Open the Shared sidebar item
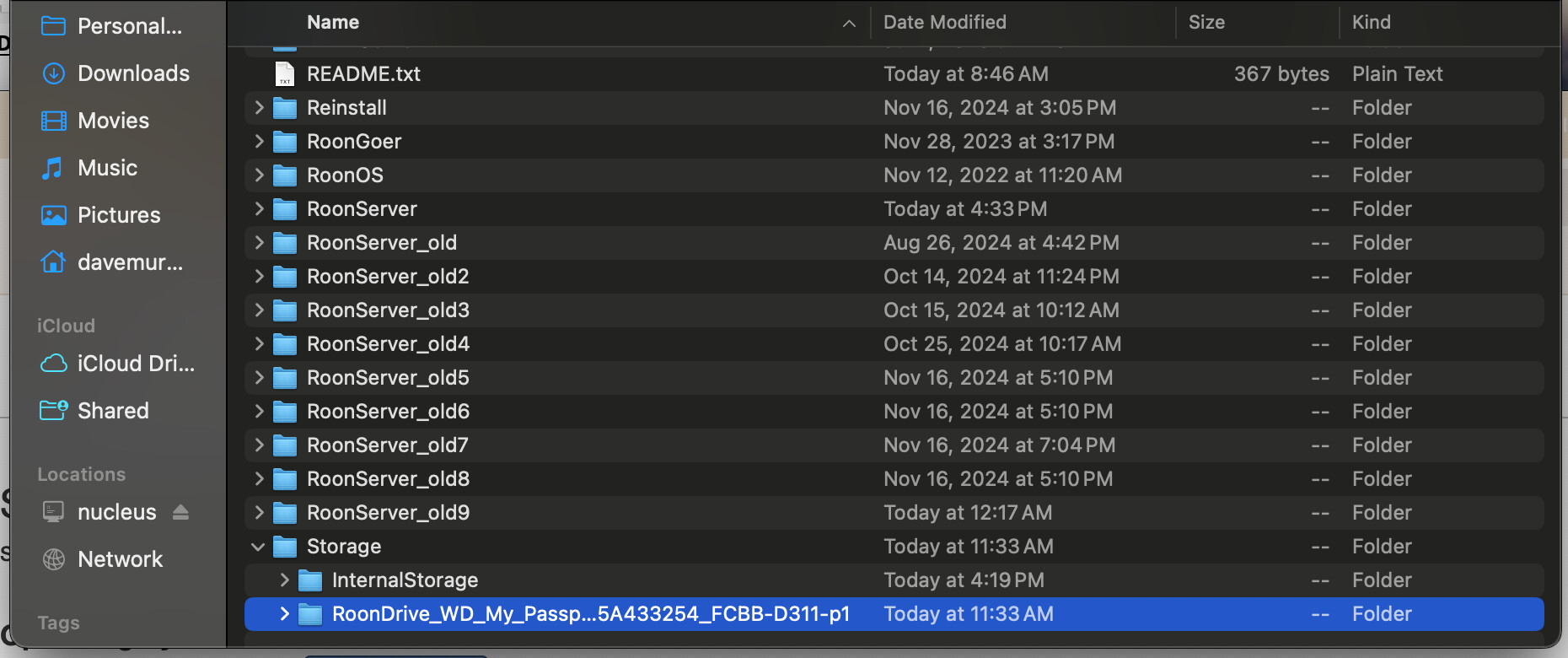The width and height of the screenshot is (1568, 658). (94, 411)
